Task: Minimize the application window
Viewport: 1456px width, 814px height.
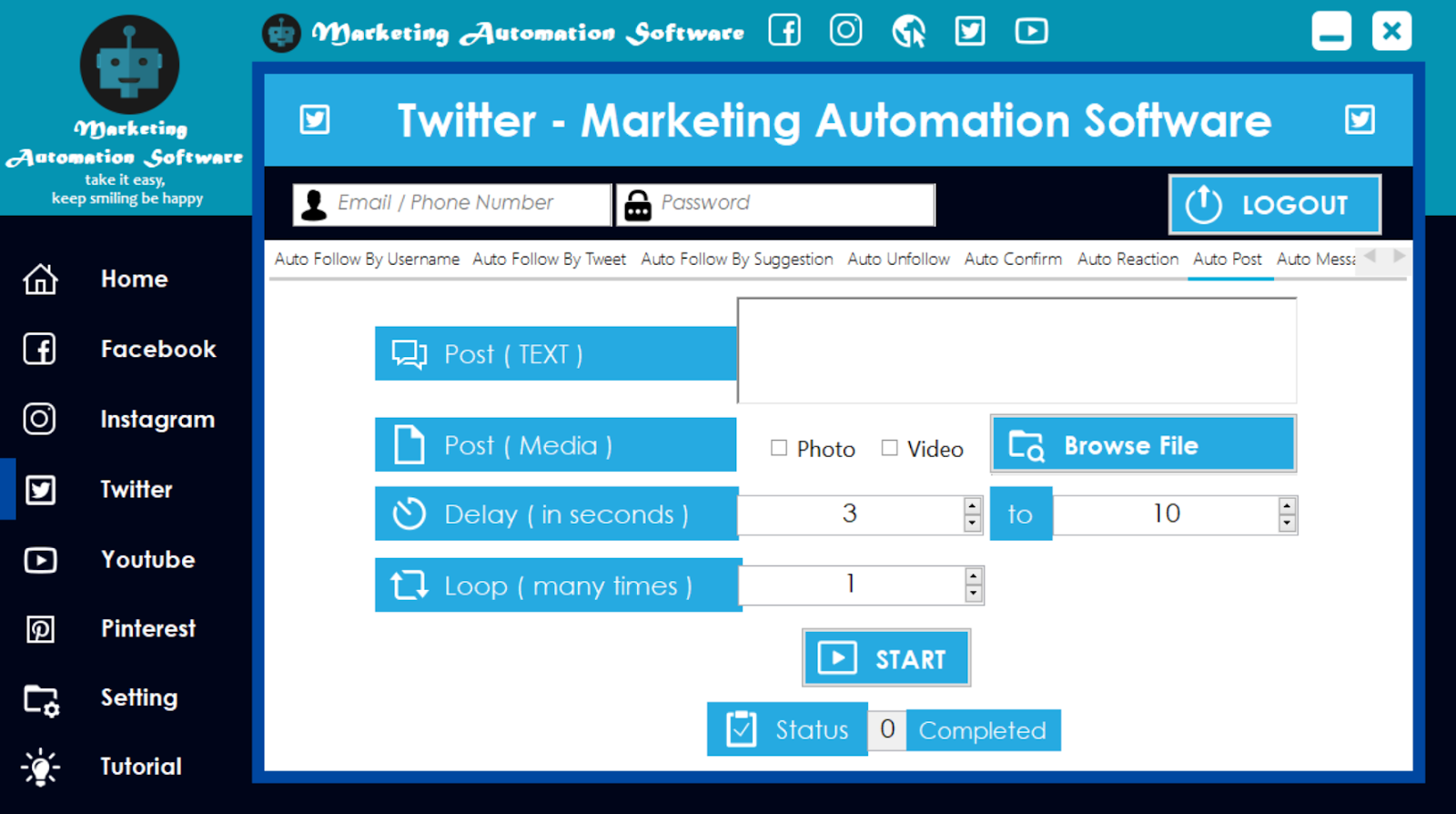Action: [1331, 31]
